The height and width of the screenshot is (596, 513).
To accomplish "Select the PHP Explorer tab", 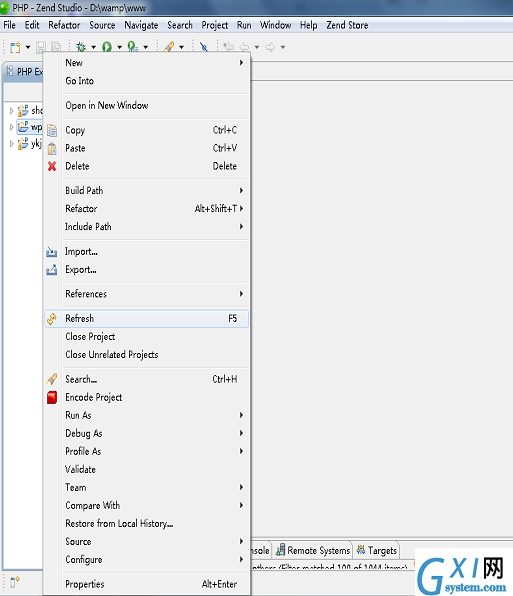I will [x=25, y=71].
